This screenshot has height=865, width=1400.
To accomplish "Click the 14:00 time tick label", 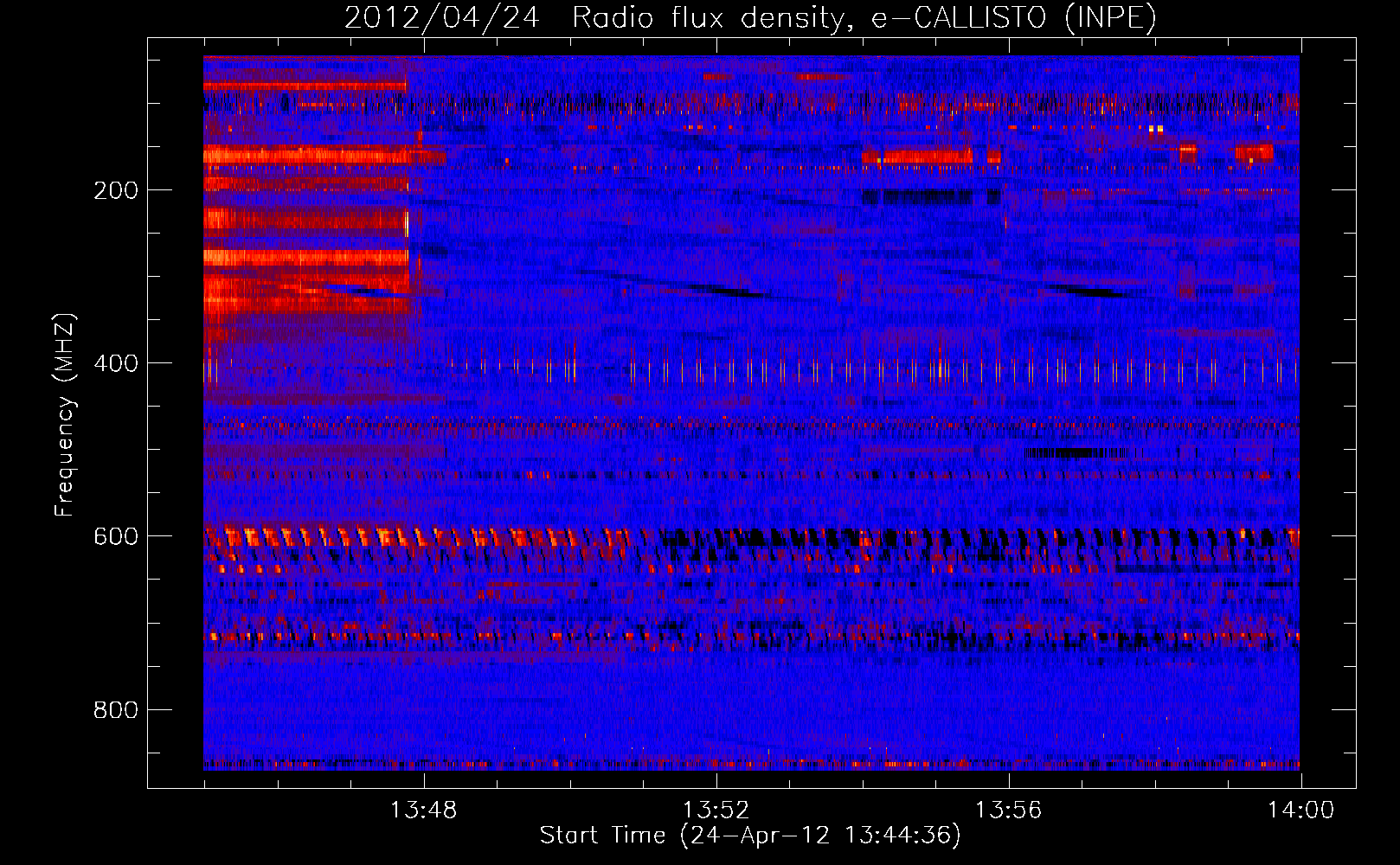I will pos(1300,811).
